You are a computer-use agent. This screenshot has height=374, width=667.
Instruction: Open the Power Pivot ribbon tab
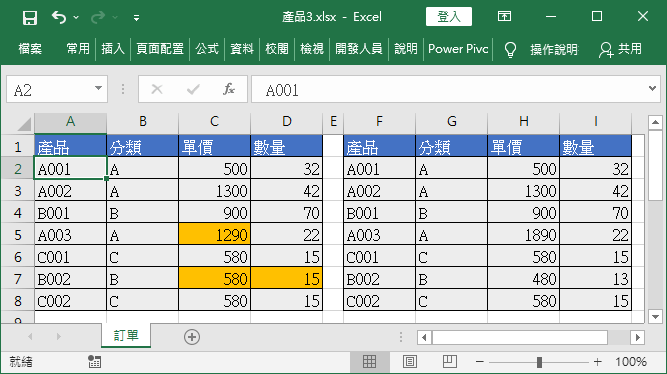tap(458, 49)
